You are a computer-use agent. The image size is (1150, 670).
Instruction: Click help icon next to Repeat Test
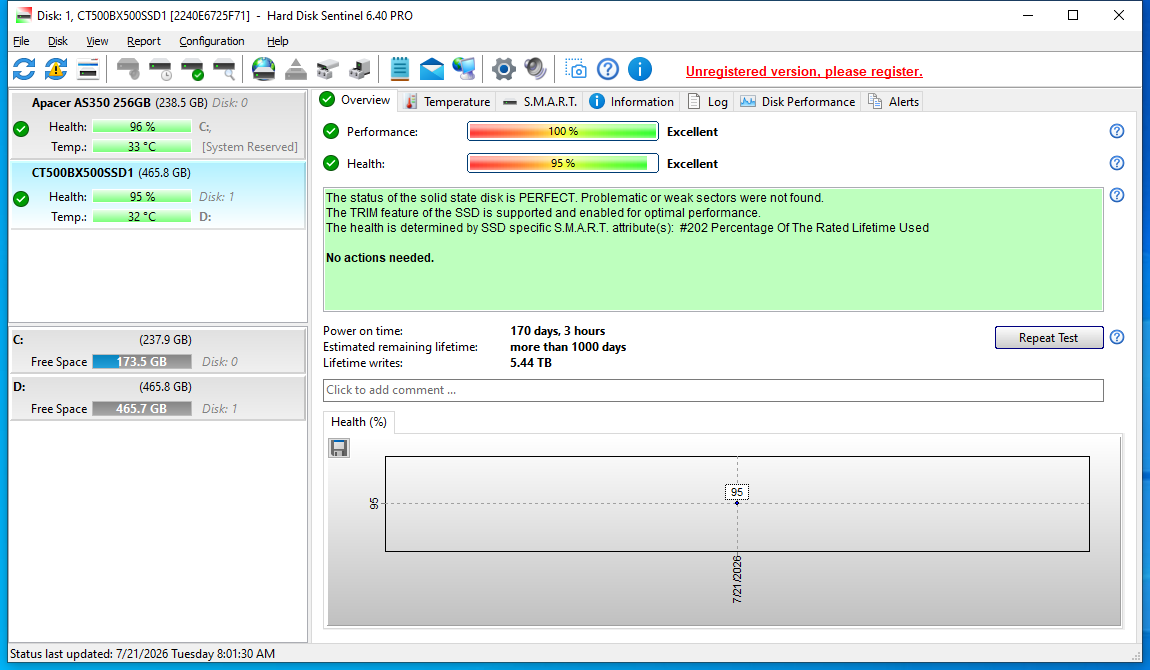(x=1116, y=337)
